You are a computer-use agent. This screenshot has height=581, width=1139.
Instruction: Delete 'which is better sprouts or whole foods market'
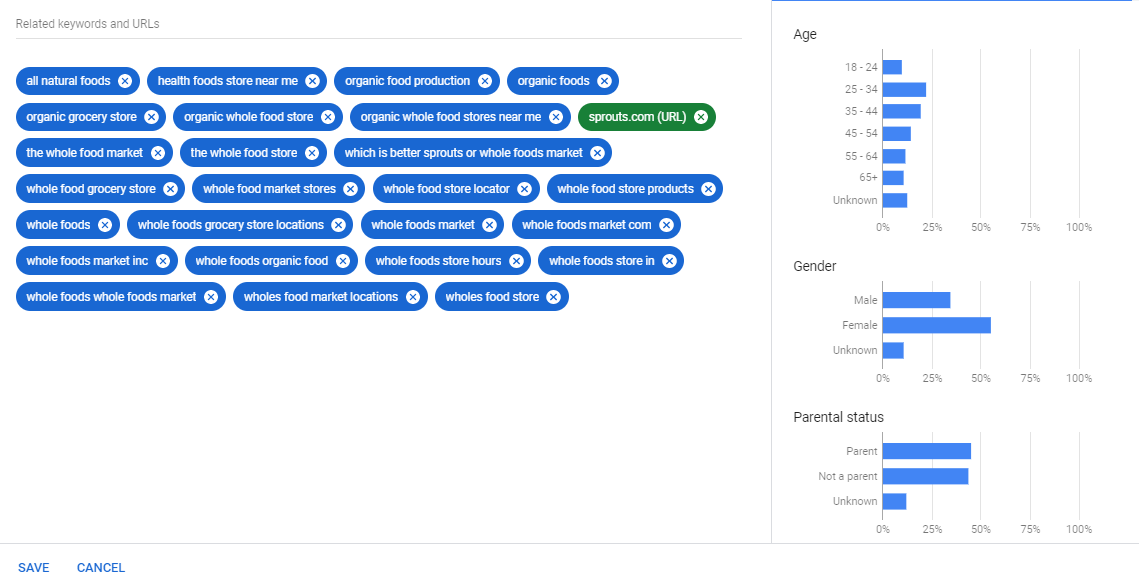[x=597, y=152]
